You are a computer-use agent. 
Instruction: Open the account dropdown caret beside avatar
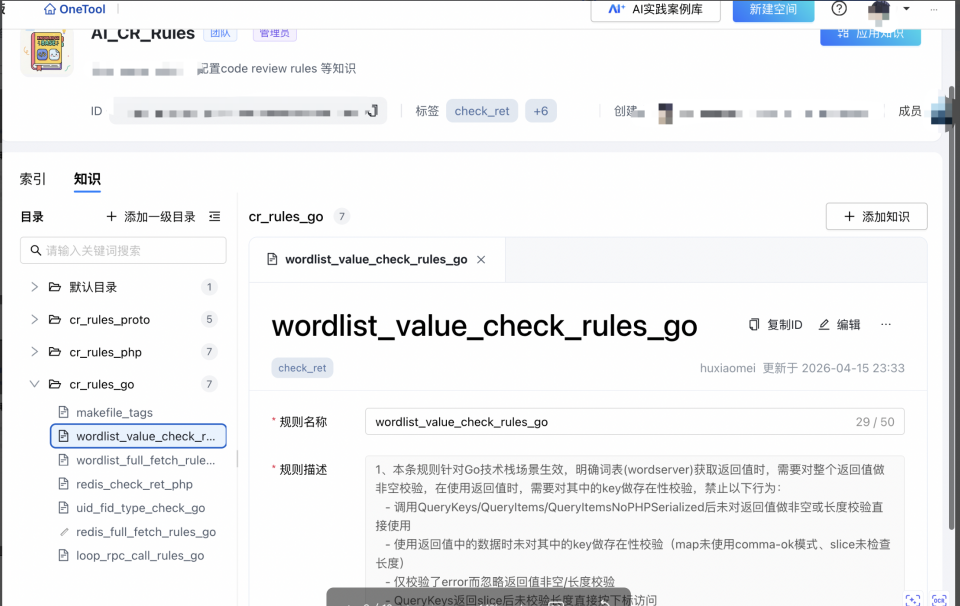click(x=907, y=9)
